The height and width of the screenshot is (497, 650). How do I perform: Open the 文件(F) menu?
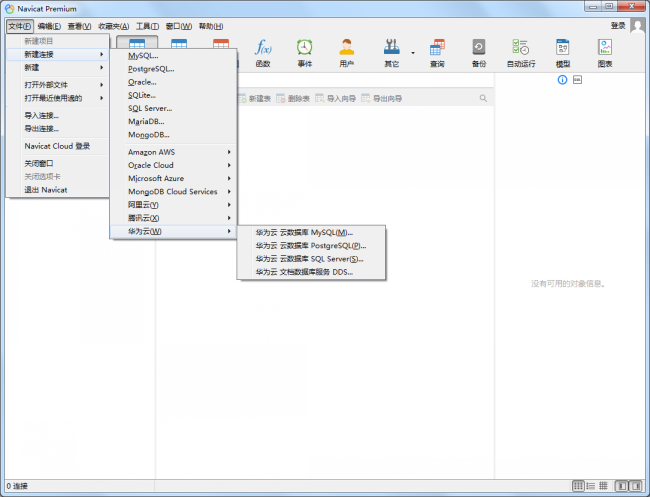pos(19,26)
